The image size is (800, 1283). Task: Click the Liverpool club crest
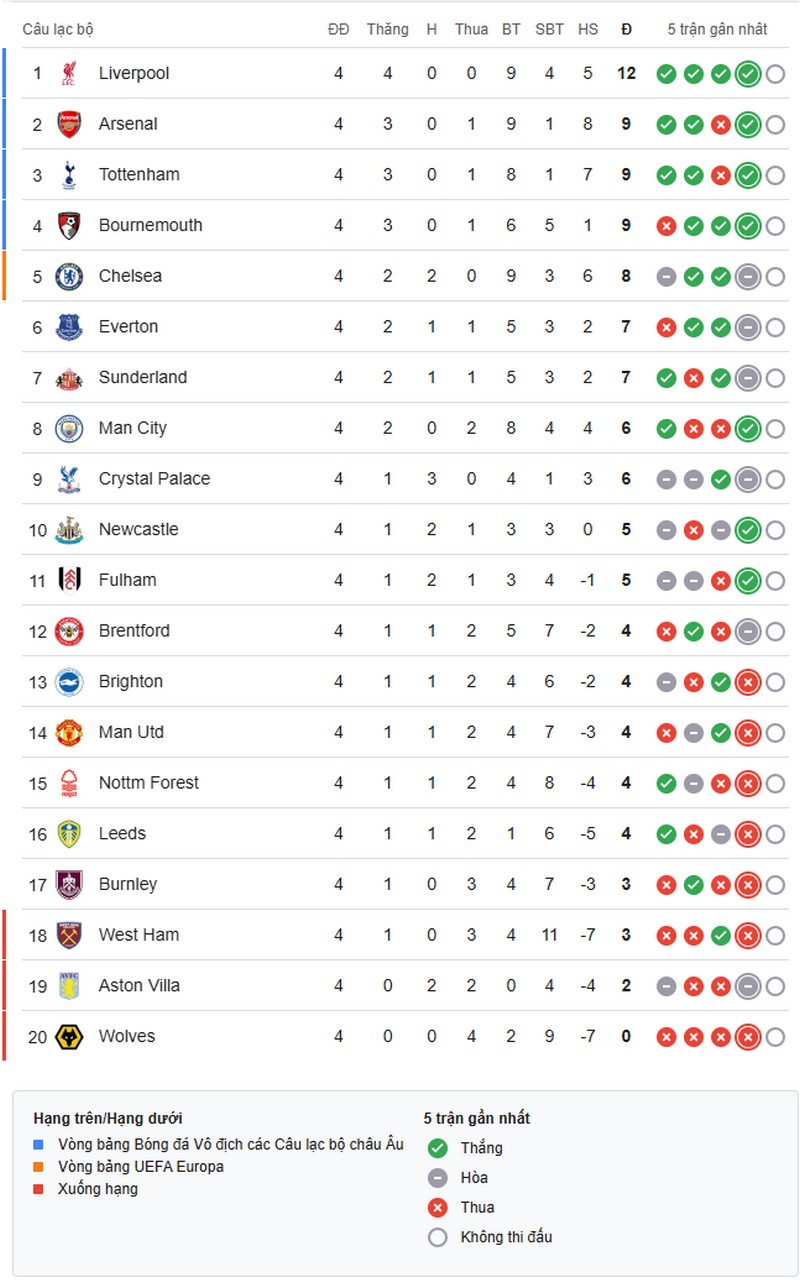point(68,74)
